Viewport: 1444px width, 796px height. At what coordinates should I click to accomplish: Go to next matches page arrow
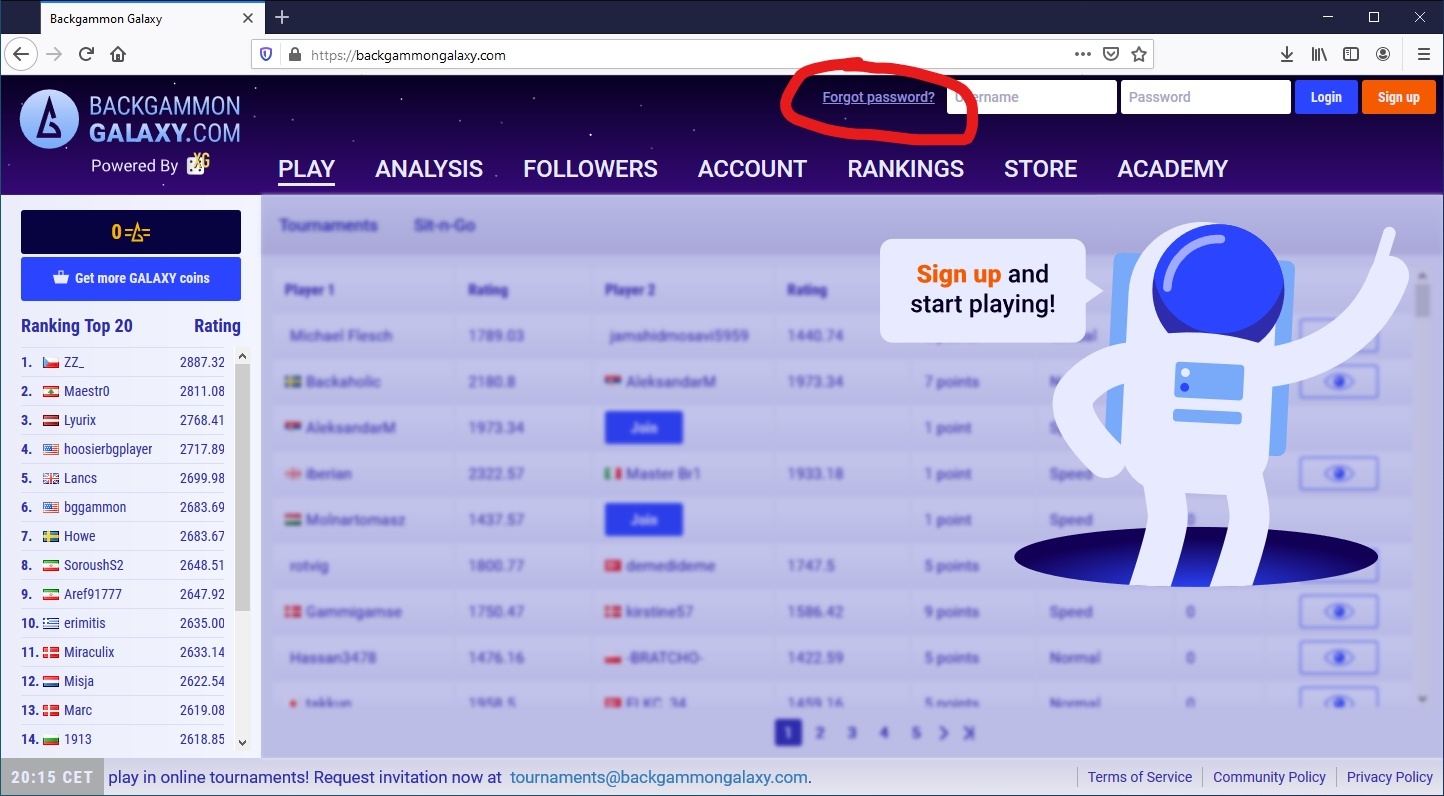click(x=943, y=733)
